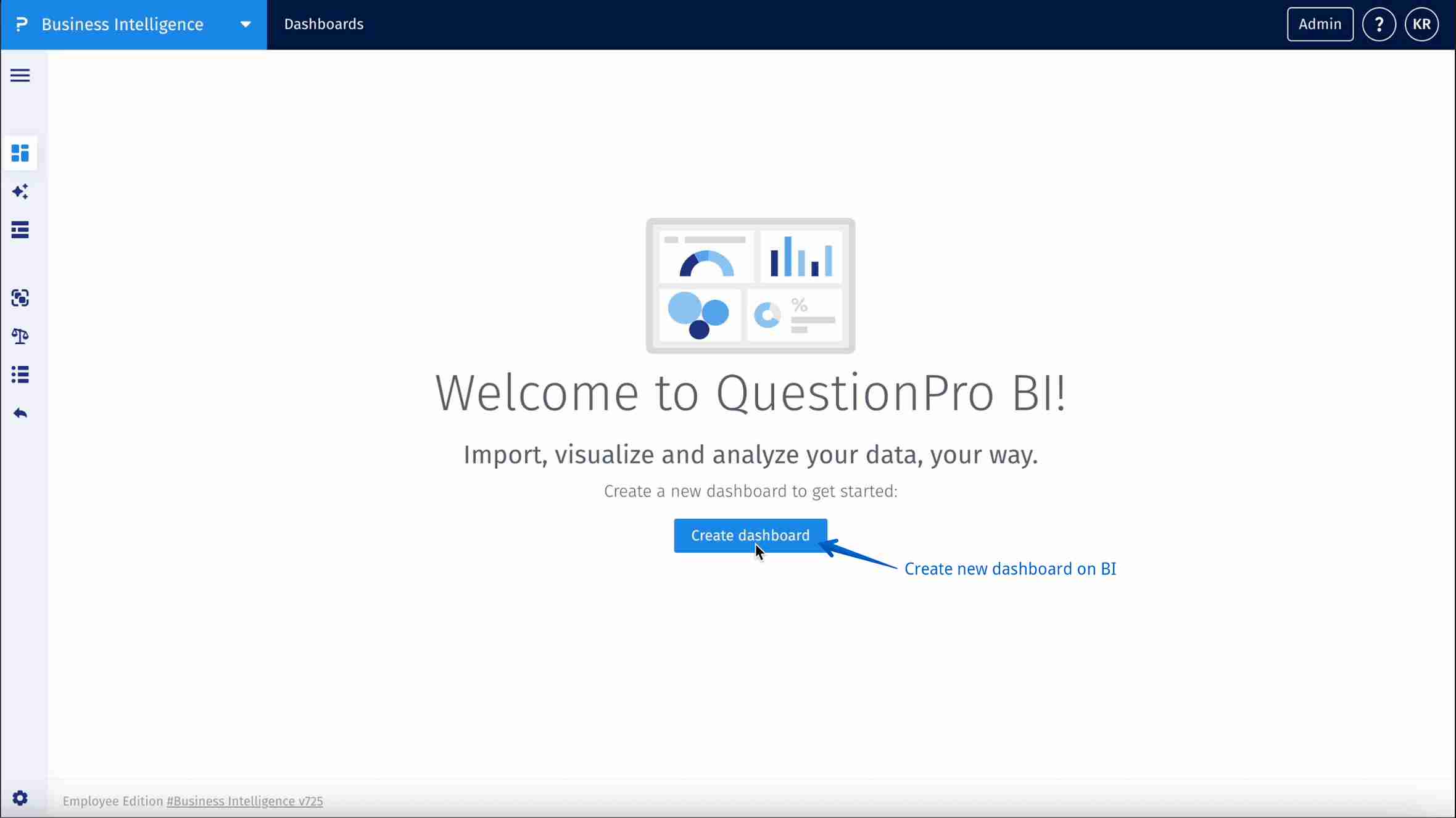Select Dashboards in the top navigation

click(x=323, y=23)
